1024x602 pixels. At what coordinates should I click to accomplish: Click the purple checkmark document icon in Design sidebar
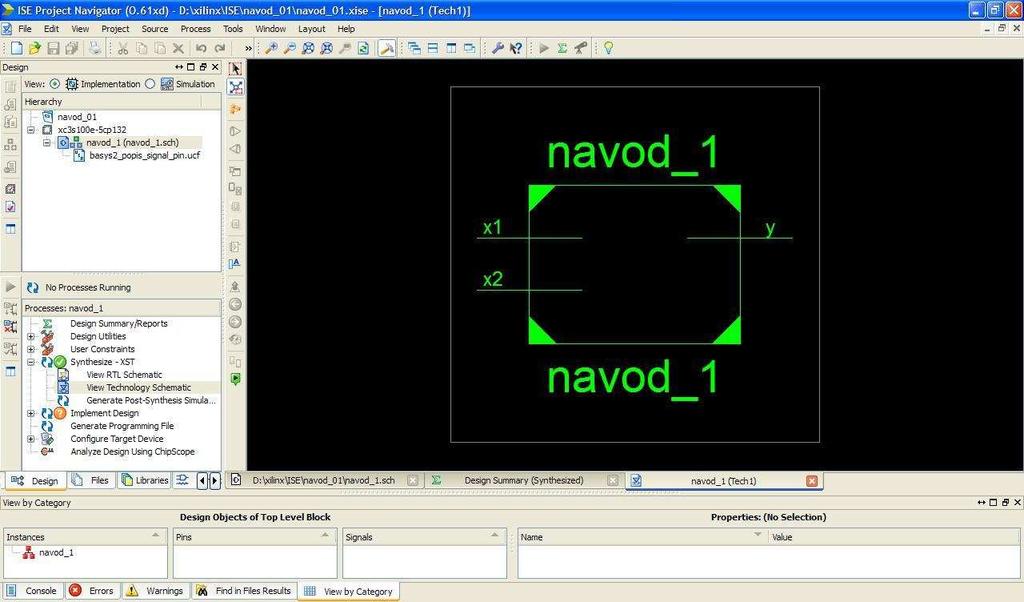point(10,207)
